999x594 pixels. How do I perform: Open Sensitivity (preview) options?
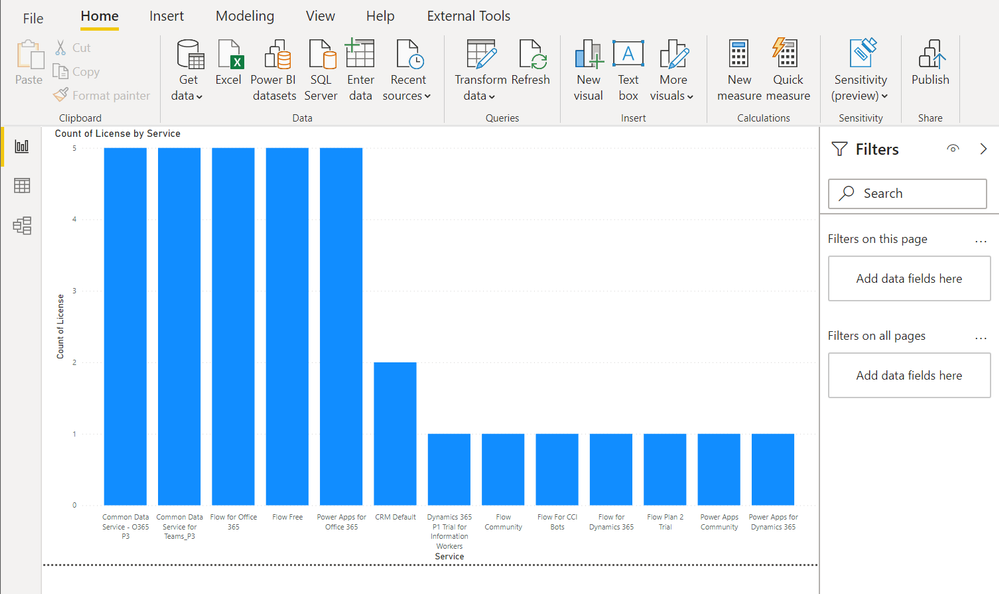tap(861, 70)
